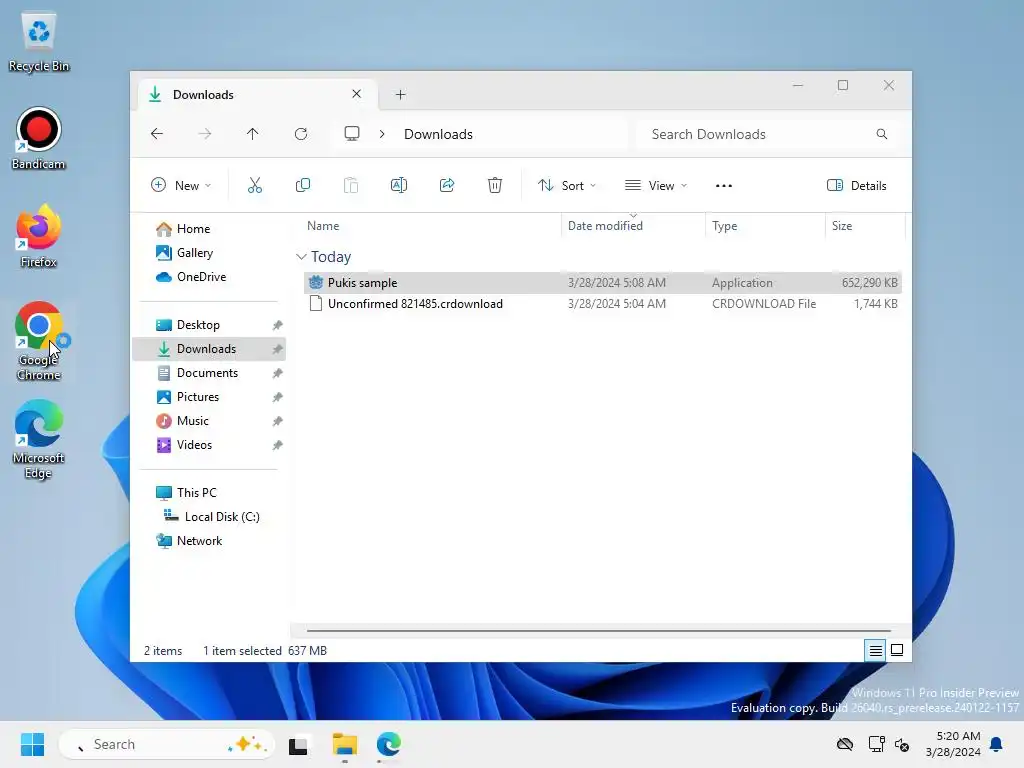Viewport: 1024px width, 768px height.
Task: Refresh the Downloads folder view
Action: pyautogui.click(x=301, y=134)
